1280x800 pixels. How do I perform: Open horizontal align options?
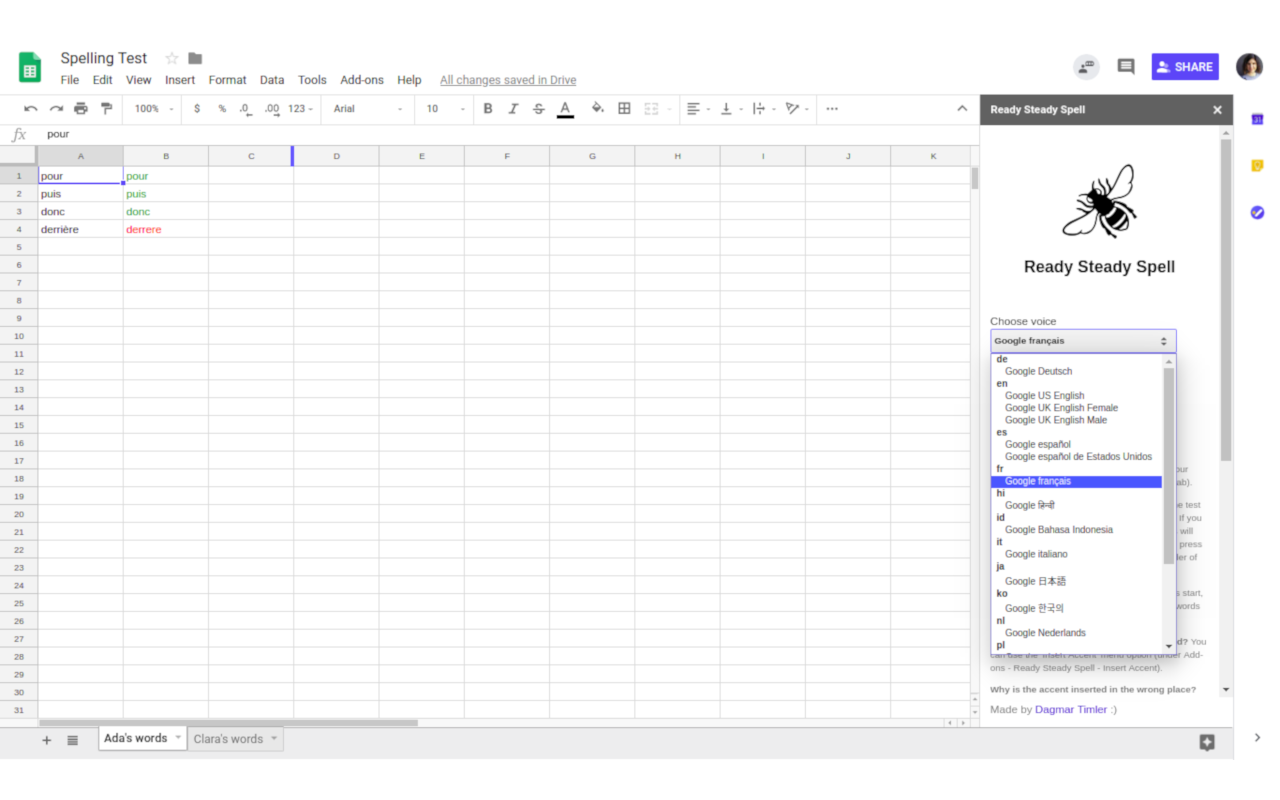point(698,108)
